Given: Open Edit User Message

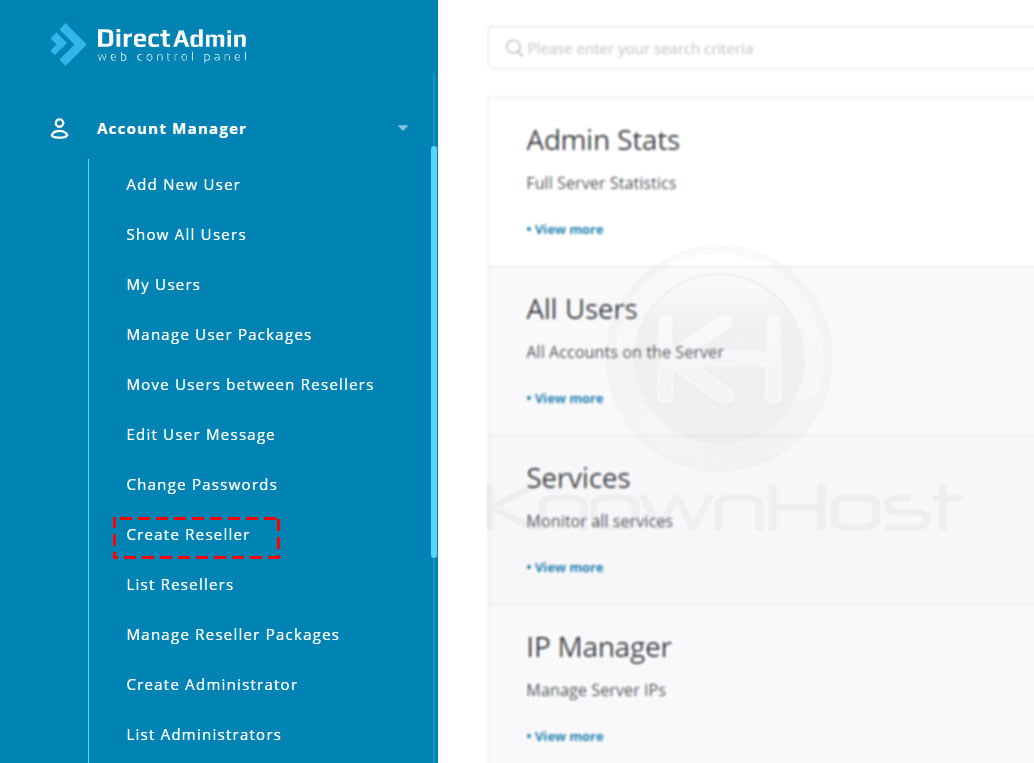Looking at the screenshot, I should click(x=200, y=434).
